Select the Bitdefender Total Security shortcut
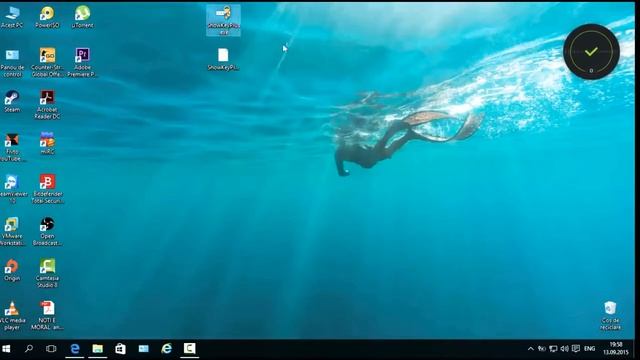Image resolution: width=640 pixels, height=360 pixels. coord(47,189)
